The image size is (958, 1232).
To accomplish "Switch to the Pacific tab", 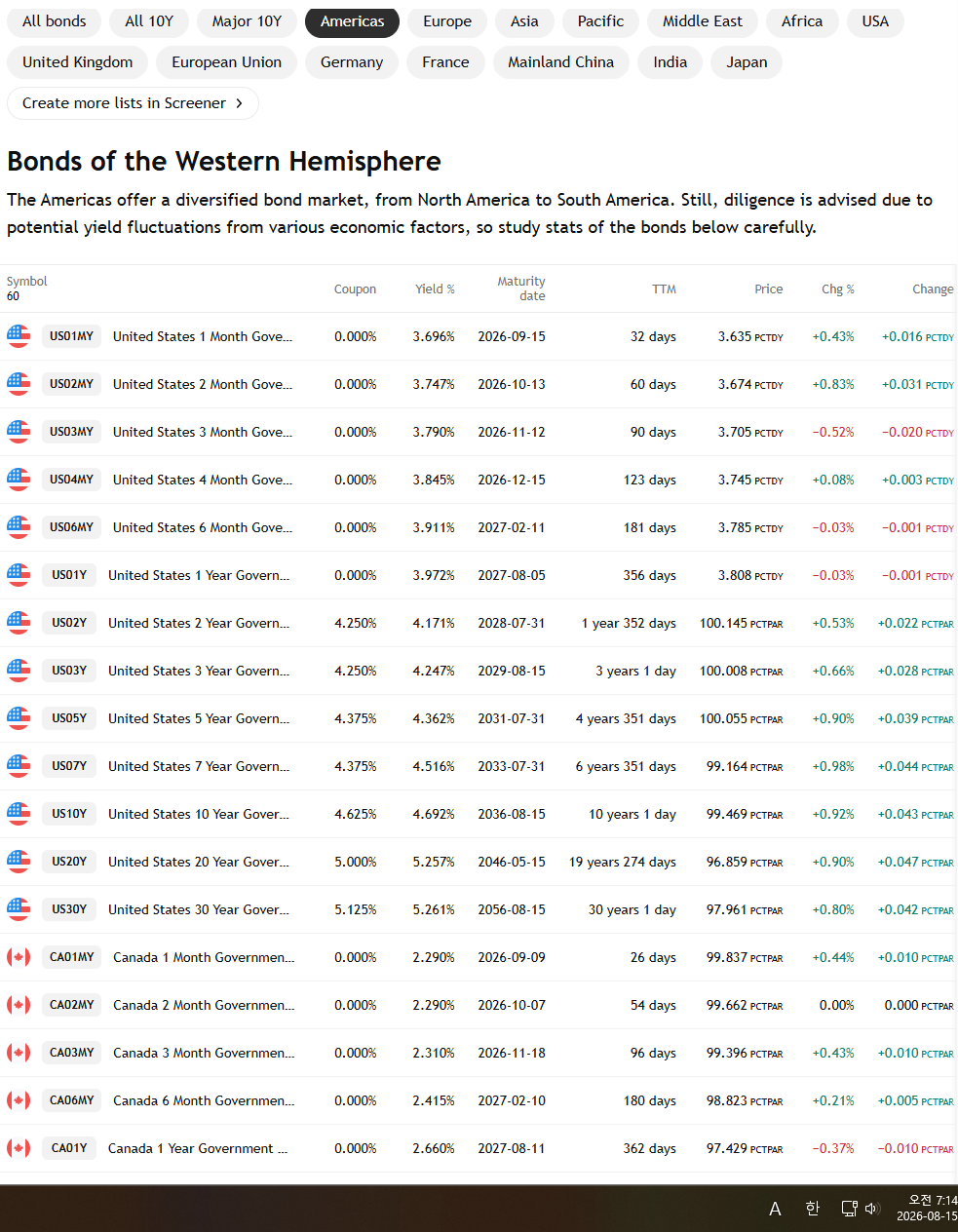I will 600,21.
